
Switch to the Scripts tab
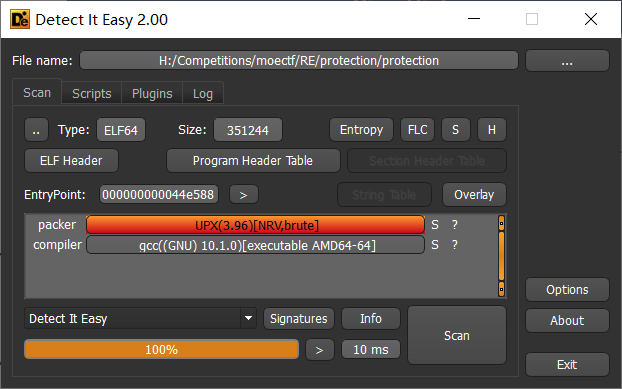(92, 94)
